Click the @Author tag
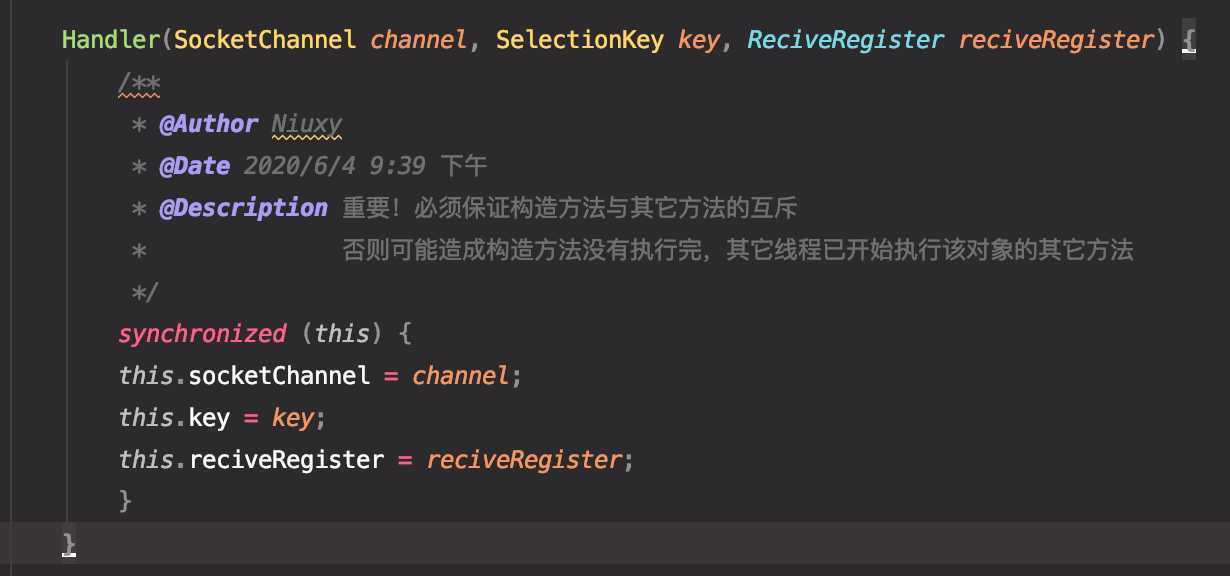 208,124
